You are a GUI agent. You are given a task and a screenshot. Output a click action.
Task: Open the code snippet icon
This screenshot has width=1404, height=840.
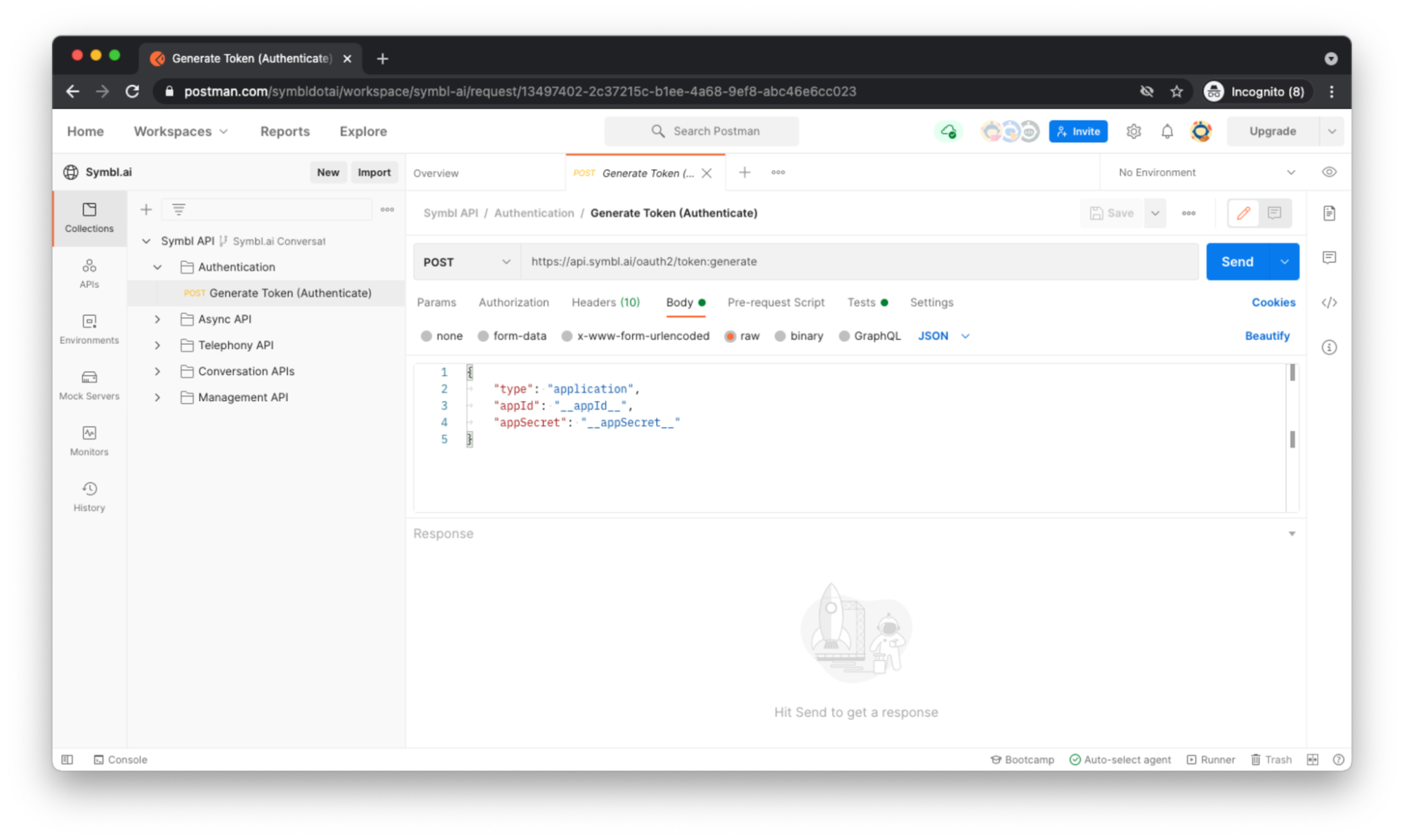1329,303
